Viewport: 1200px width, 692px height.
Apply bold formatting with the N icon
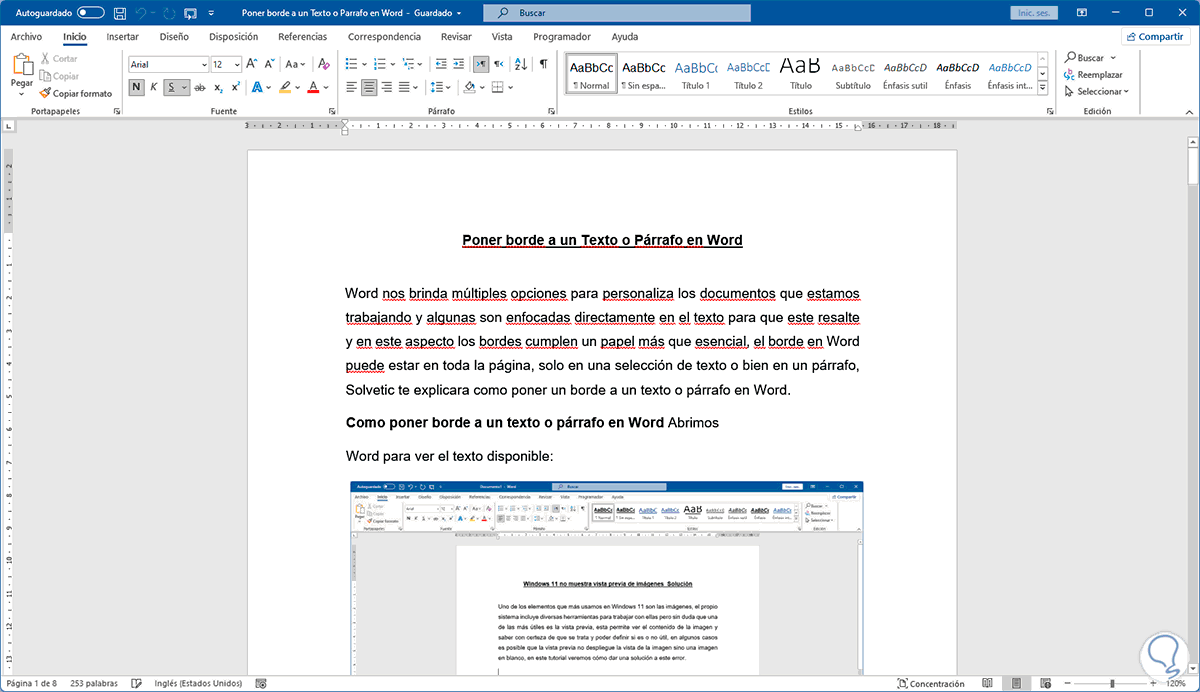click(136, 87)
